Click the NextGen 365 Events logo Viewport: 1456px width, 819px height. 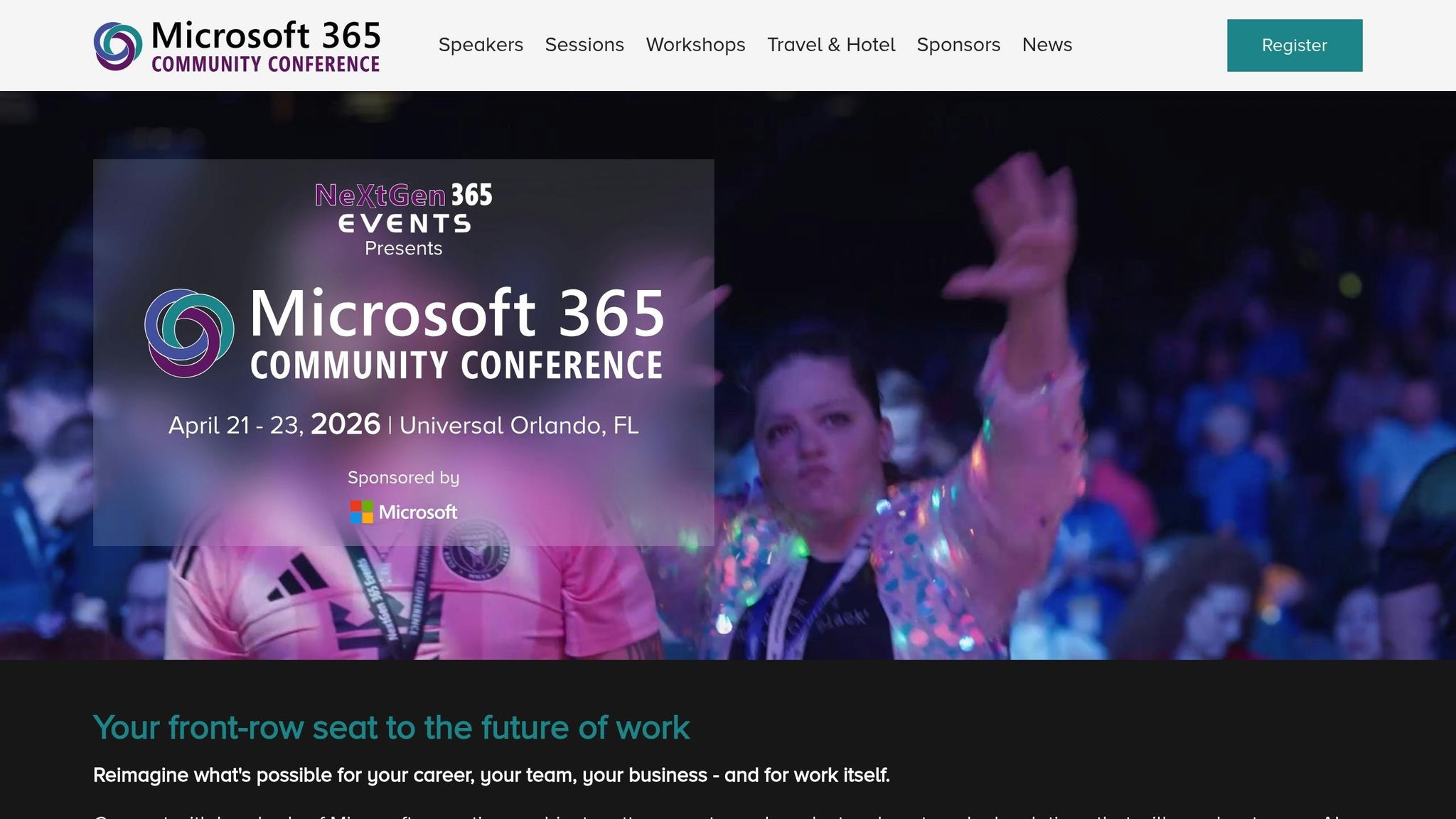coord(403,208)
